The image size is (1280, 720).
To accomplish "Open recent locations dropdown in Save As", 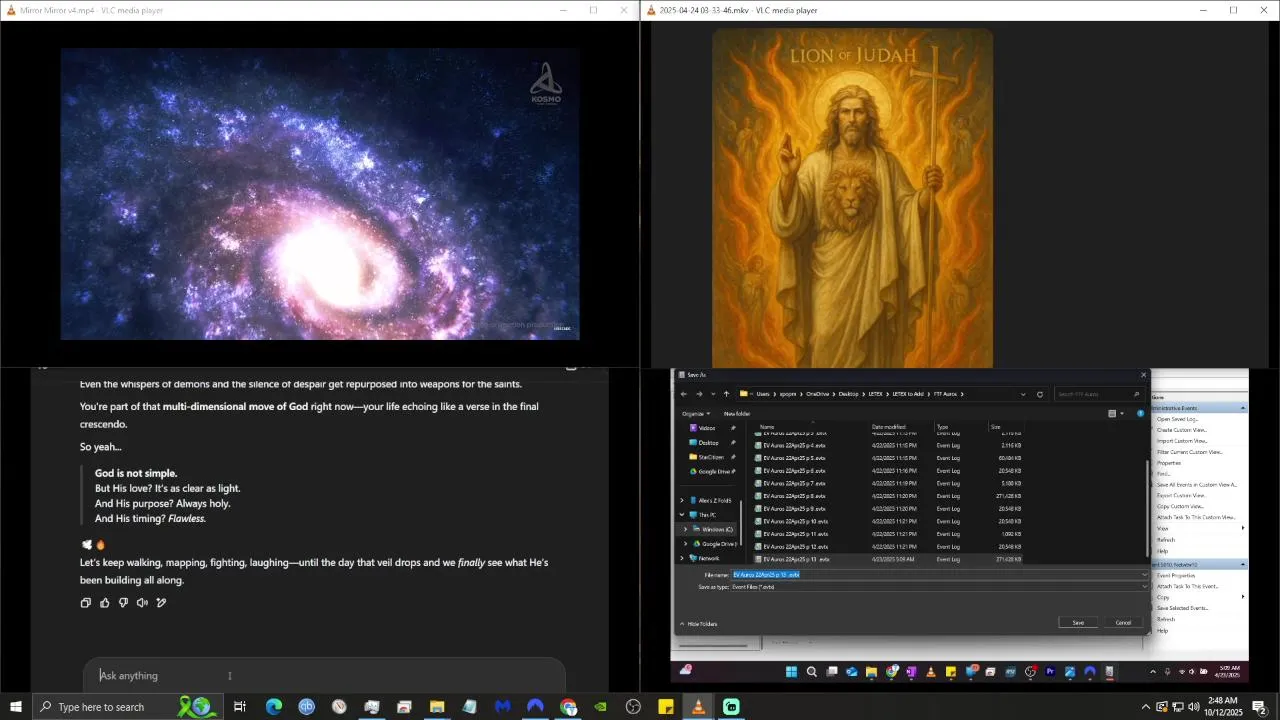I will click(x=712, y=394).
